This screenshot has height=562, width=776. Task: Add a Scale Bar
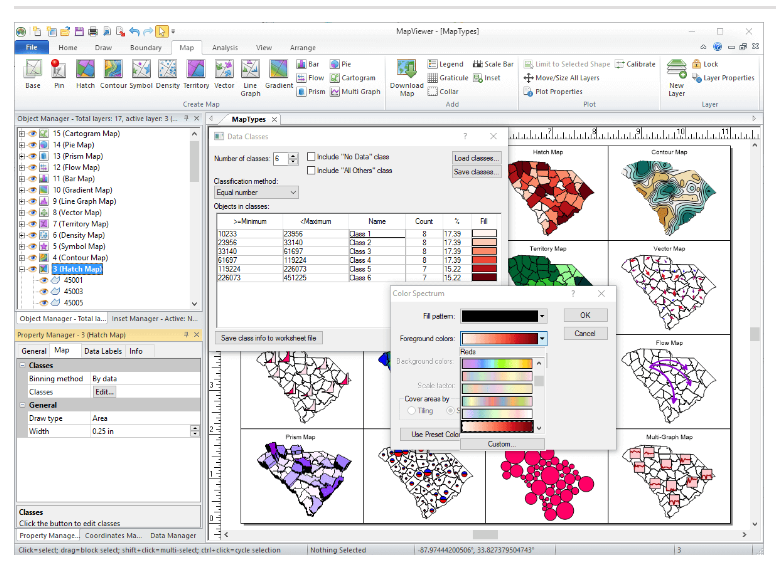point(493,64)
